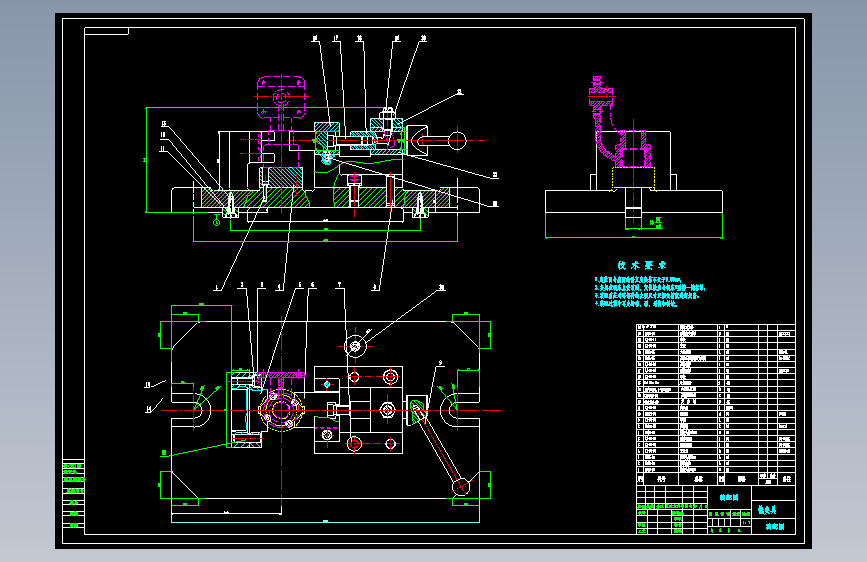
Task: Select the green circular datum symbol below the front view
Action: pos(216,222)
